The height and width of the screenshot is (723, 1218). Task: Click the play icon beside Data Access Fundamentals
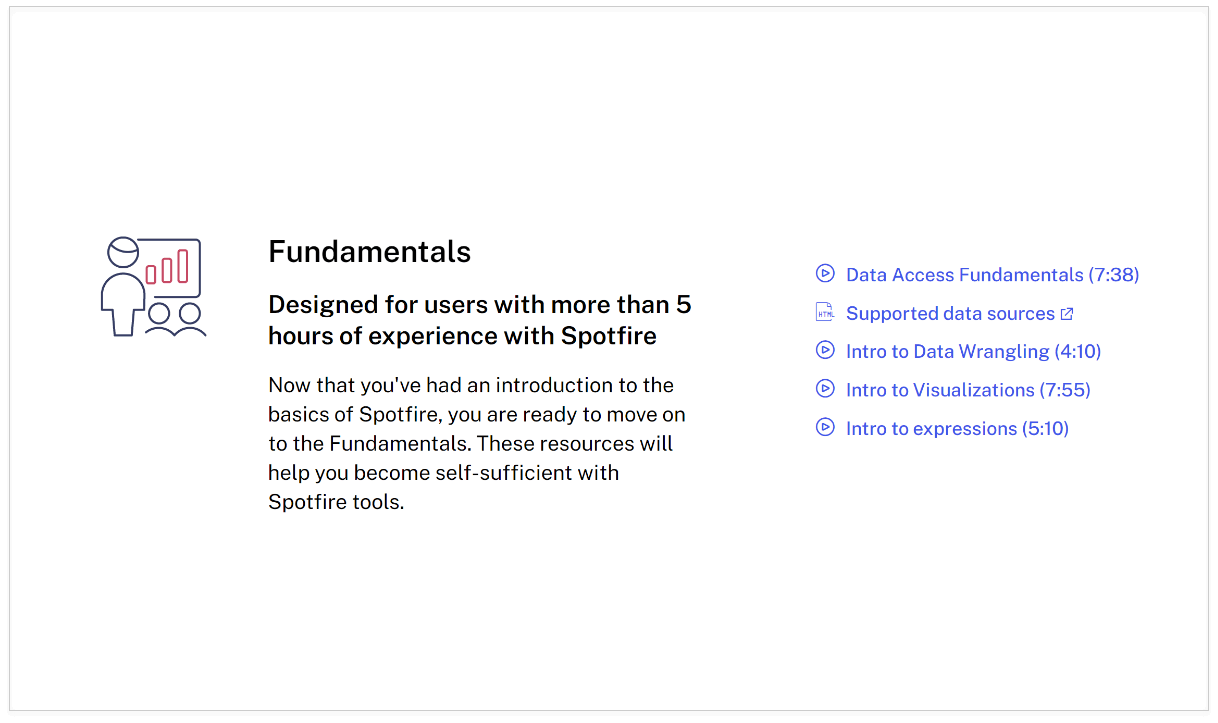825,273
